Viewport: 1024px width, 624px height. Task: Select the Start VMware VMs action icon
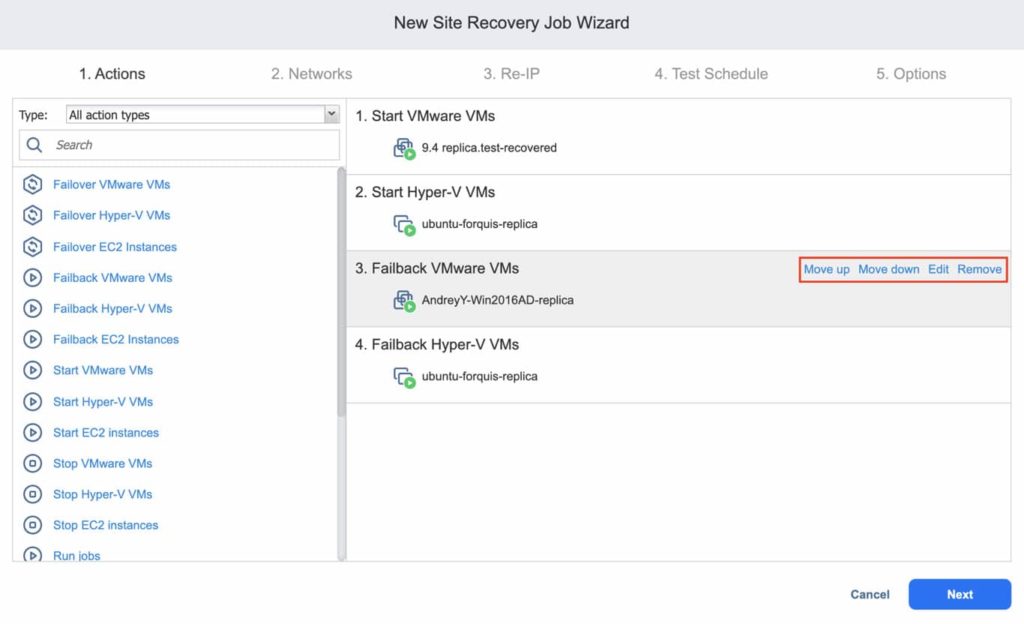point(33,370)
